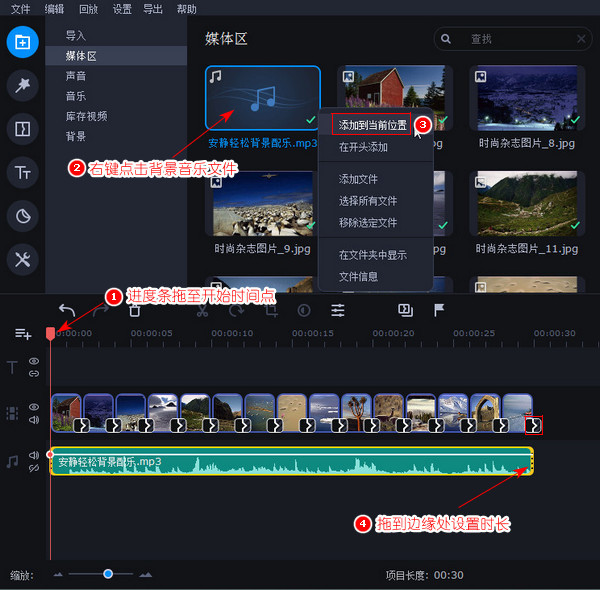Image resolution: width=600 pixels, height=590 pixels.
Task: Open the 编辑 menu
Action: (x=54, y=8)
